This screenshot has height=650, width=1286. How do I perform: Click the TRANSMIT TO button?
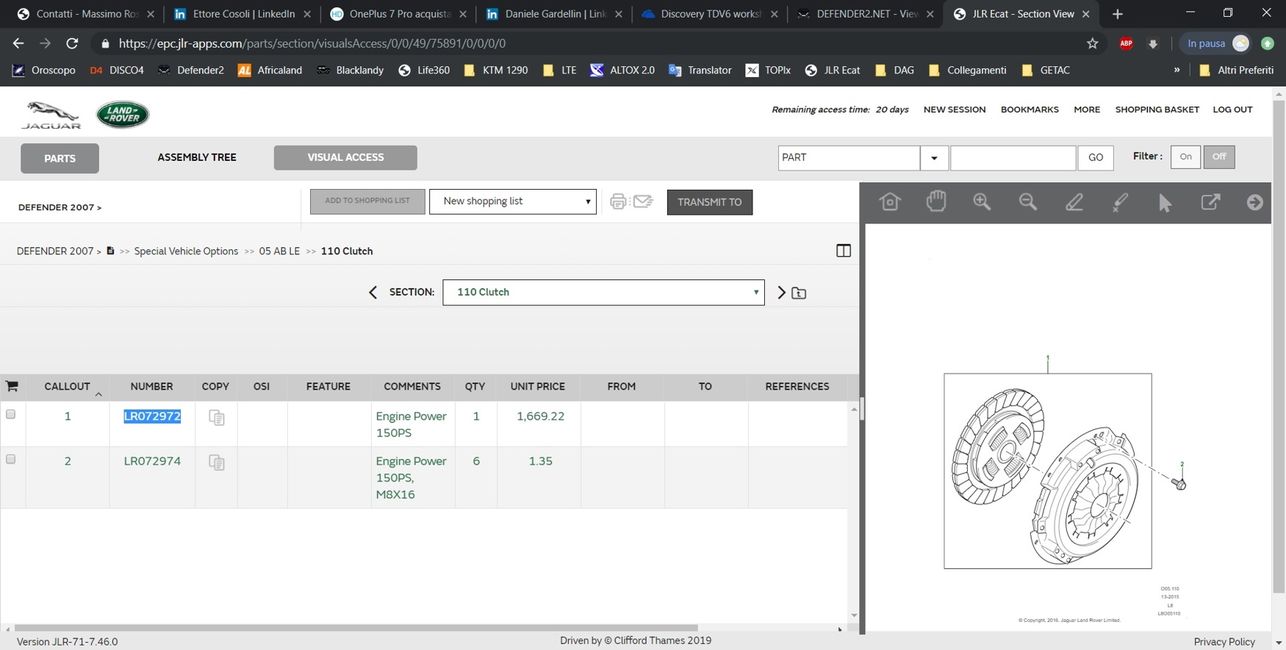710,202
